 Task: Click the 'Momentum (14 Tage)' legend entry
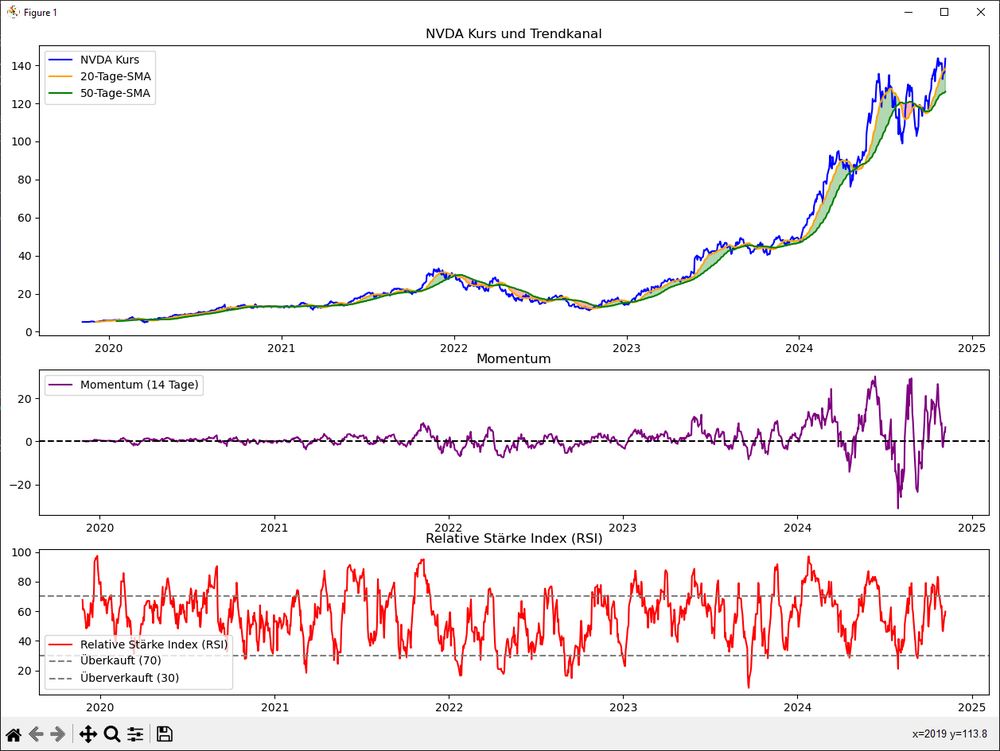click(139, 385)
